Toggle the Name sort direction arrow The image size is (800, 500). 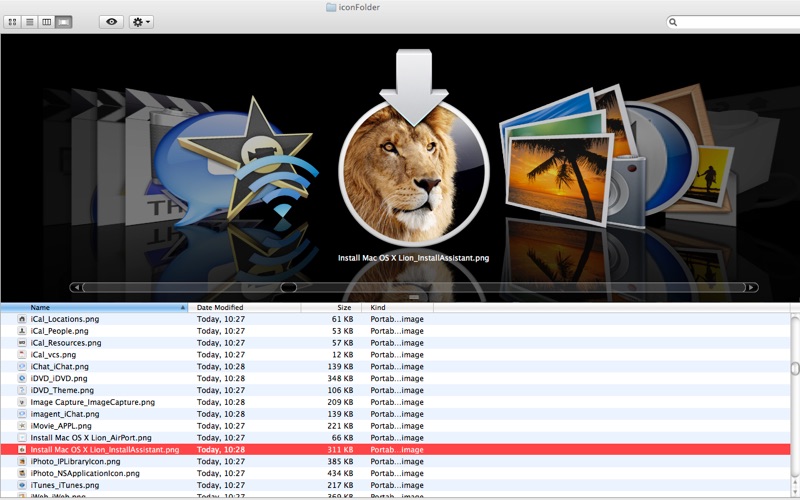[183, 308]
